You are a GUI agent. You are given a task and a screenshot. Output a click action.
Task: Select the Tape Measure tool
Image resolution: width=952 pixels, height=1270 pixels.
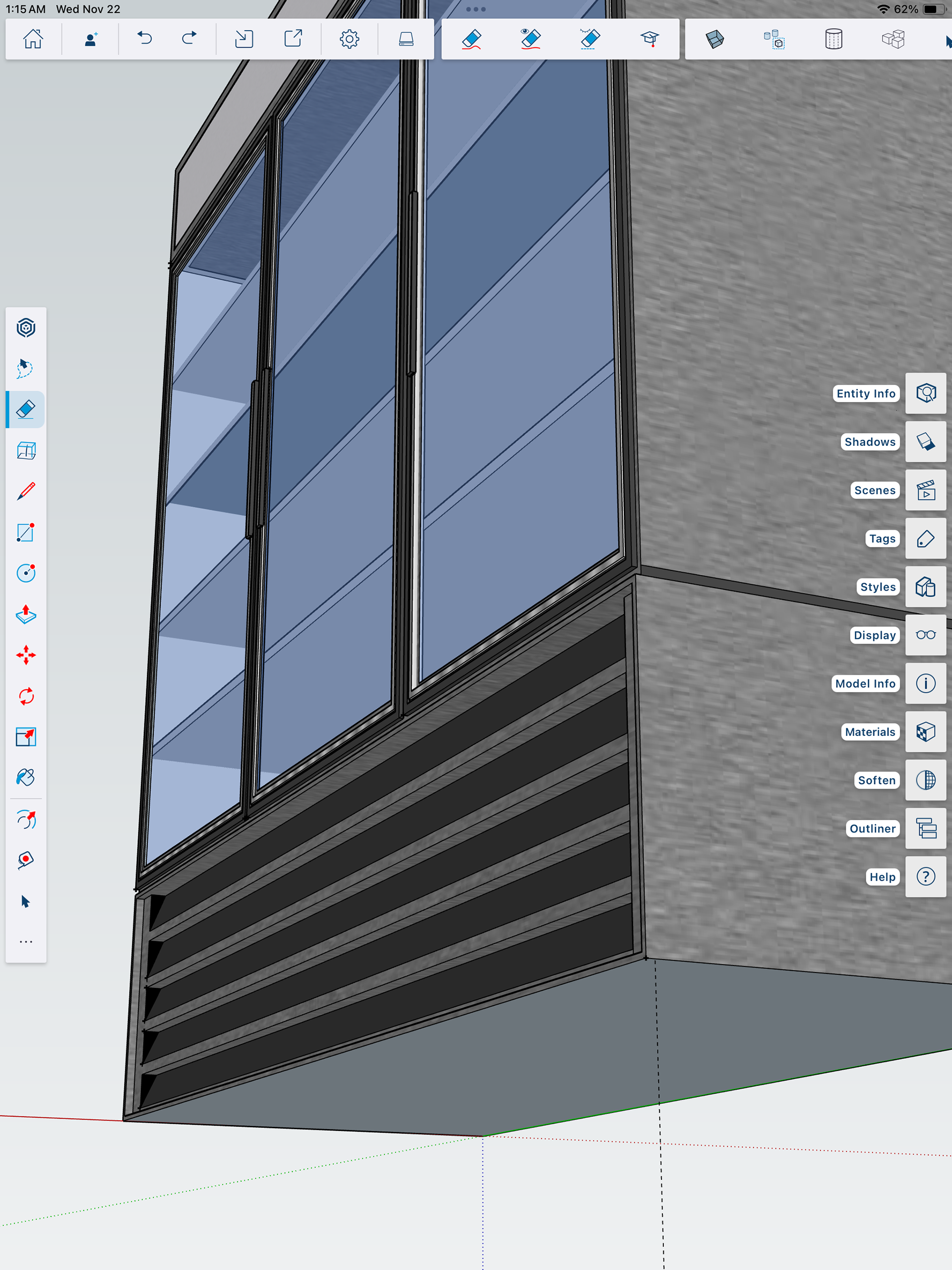coord(26,860)
